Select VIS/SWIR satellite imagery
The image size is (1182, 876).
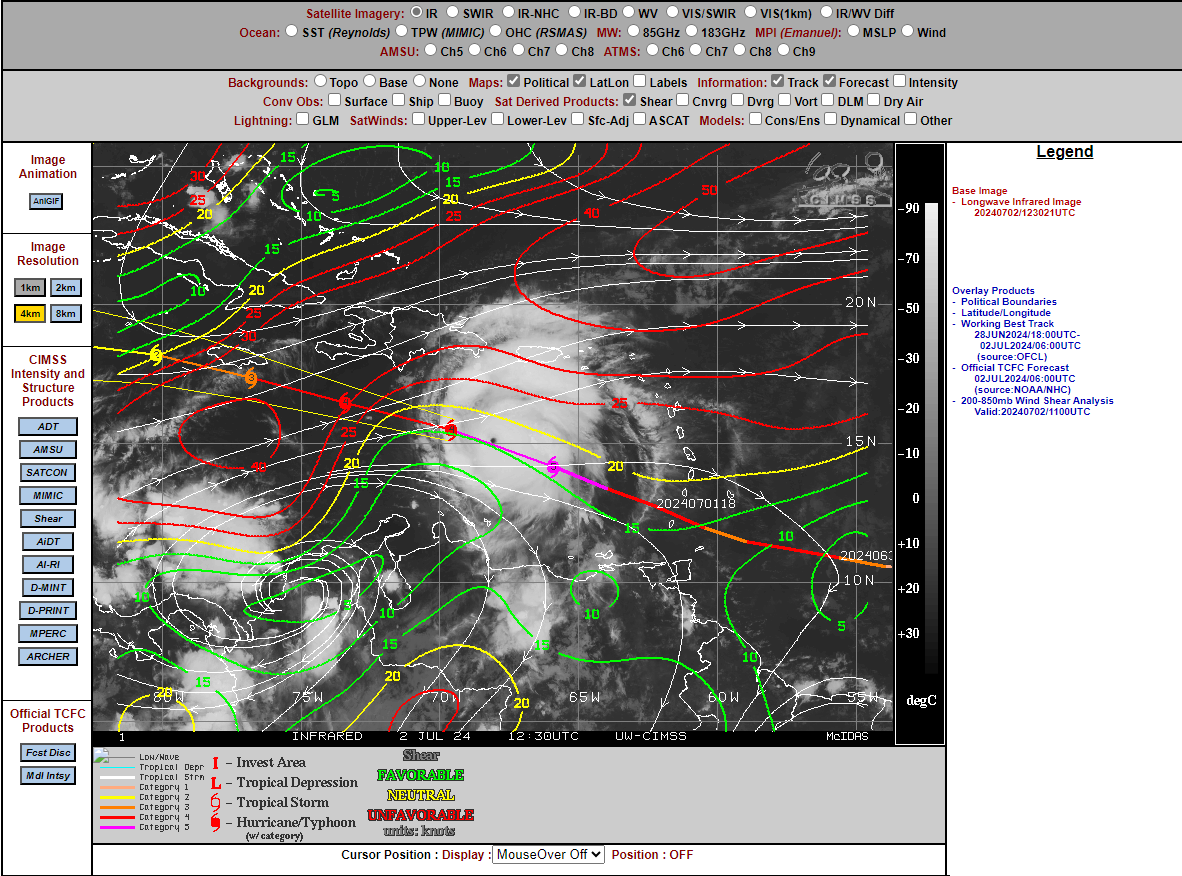[x=672, y=12]
